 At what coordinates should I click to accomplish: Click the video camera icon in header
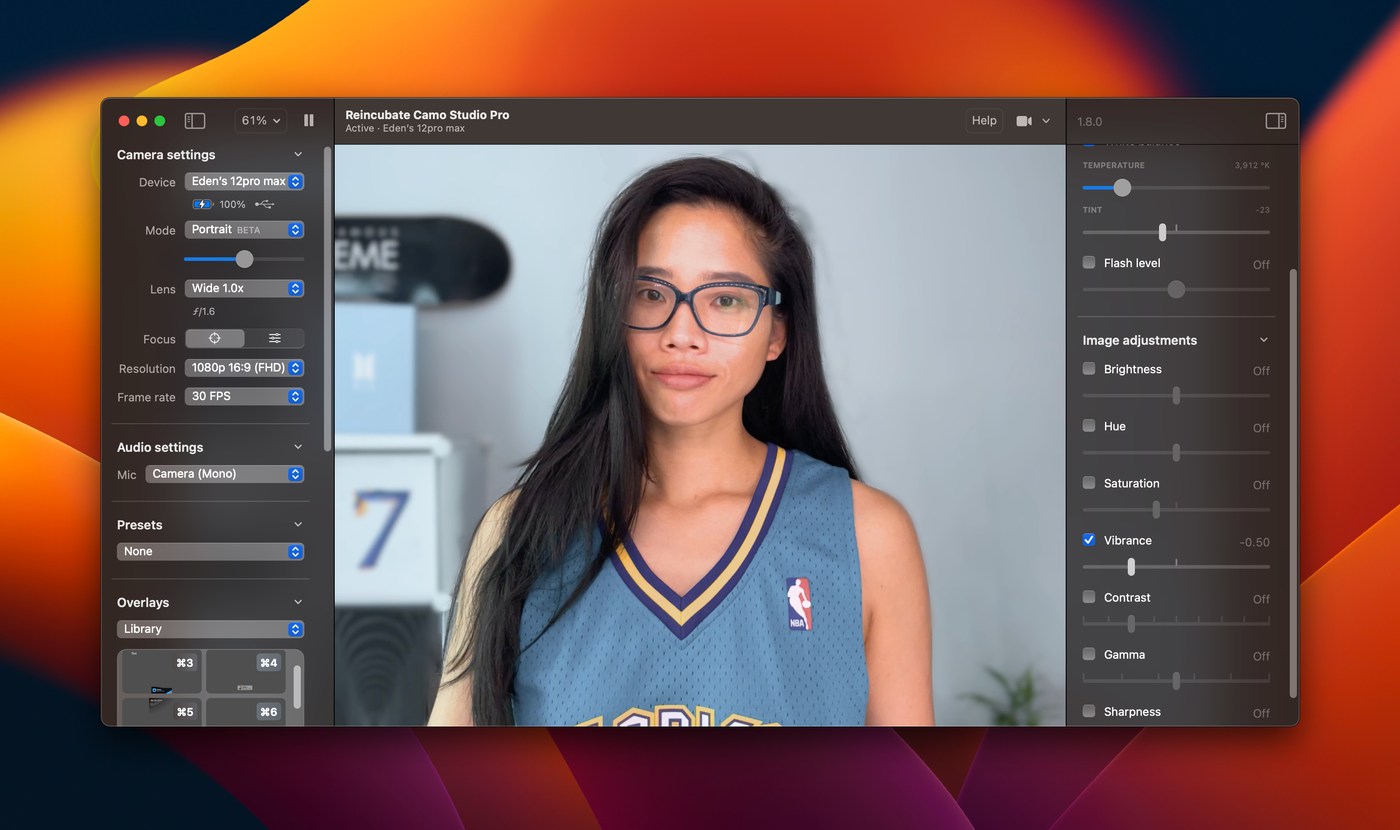[x=1024, y=121]
